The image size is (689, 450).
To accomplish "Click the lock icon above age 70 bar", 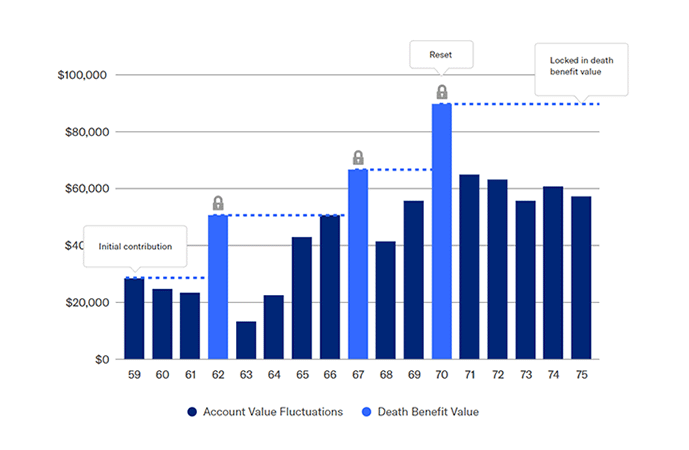I will coord(441,92).
